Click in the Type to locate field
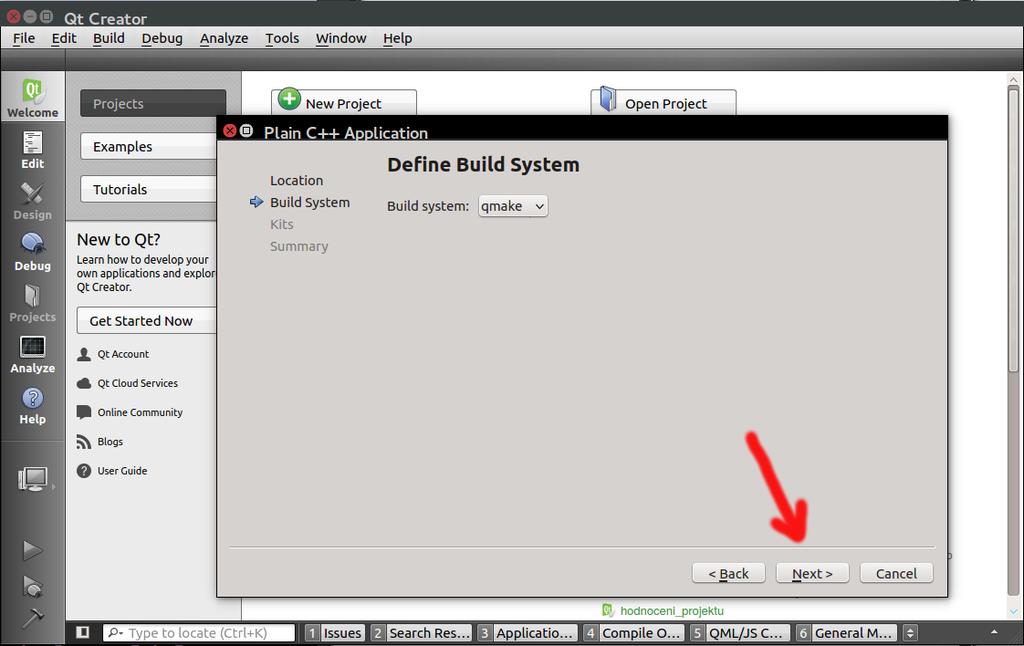 coord(199,632)
